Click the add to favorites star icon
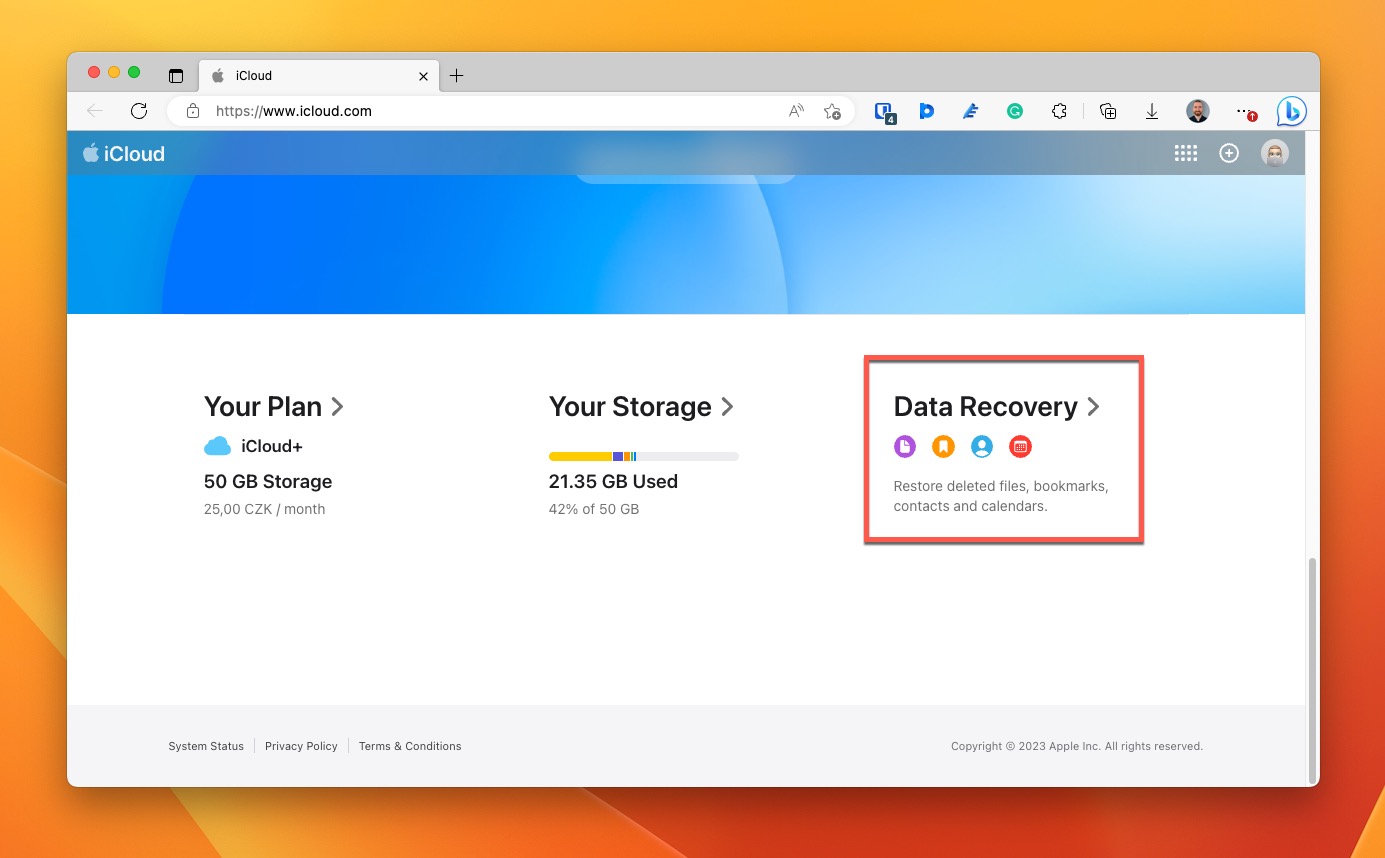The image size is (1385, 858). coord(831,112)
